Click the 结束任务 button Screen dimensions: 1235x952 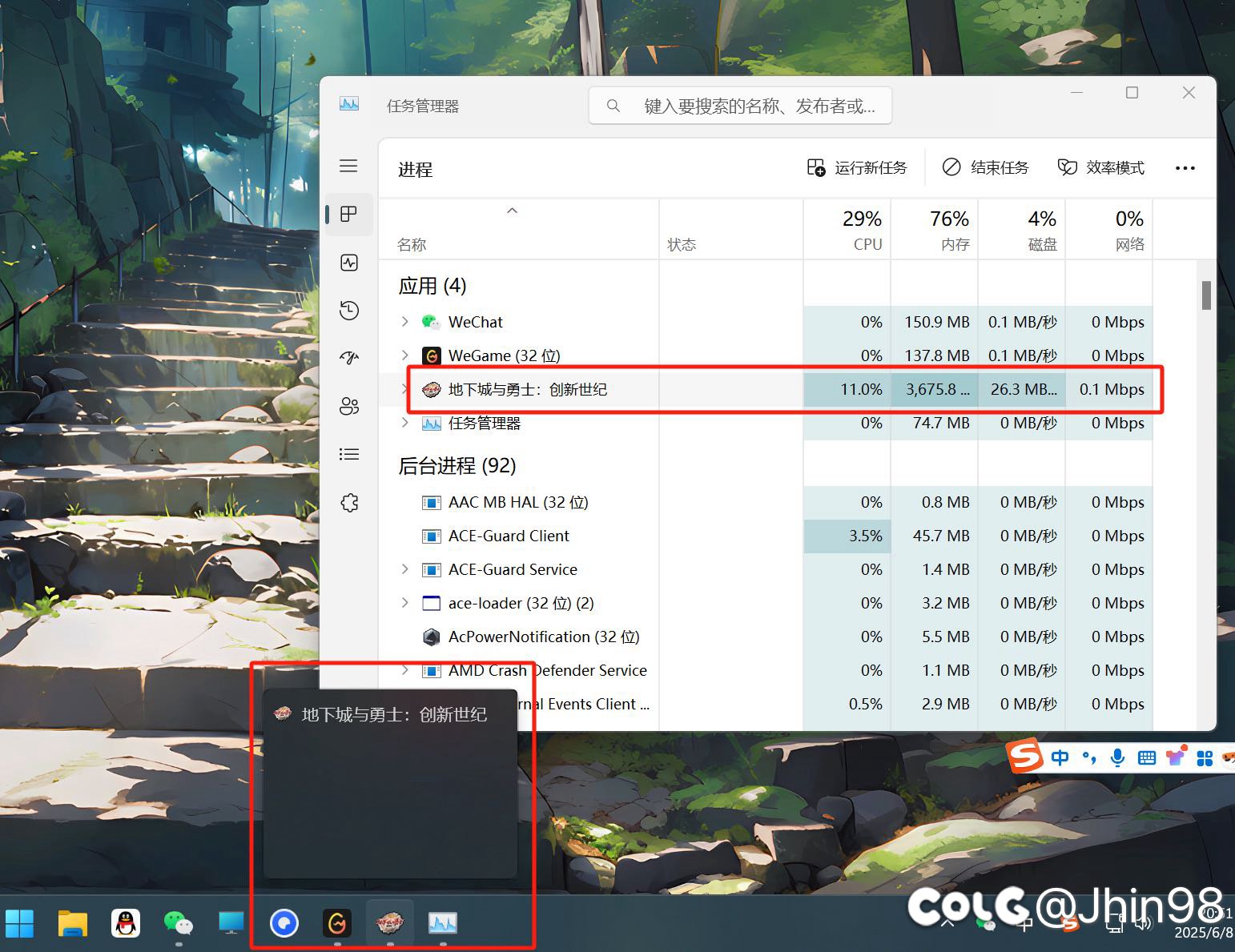[x=985, y=167]
